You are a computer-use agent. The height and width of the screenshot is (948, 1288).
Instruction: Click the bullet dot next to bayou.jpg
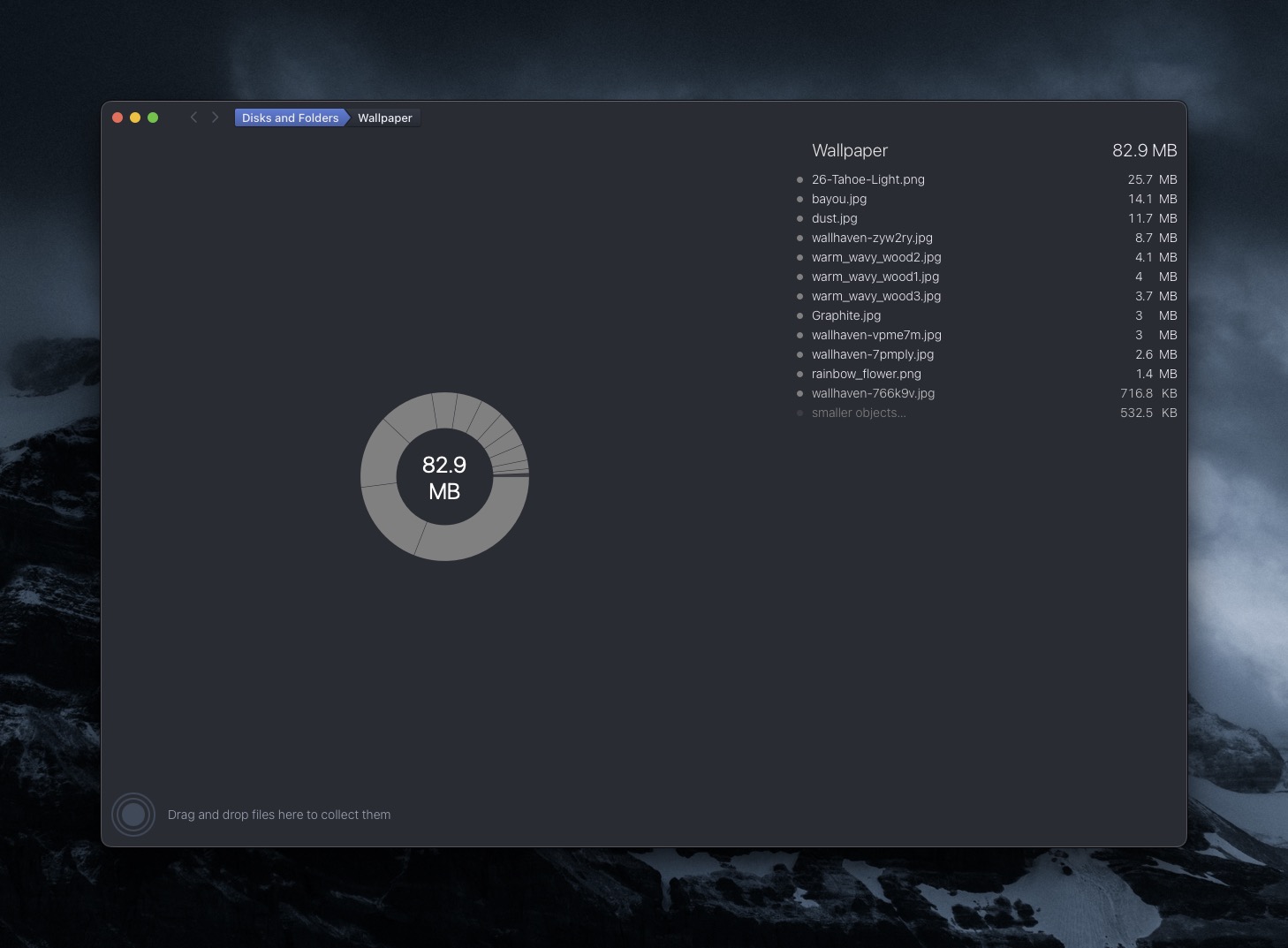pyautogui.click(x=799, y=199)
